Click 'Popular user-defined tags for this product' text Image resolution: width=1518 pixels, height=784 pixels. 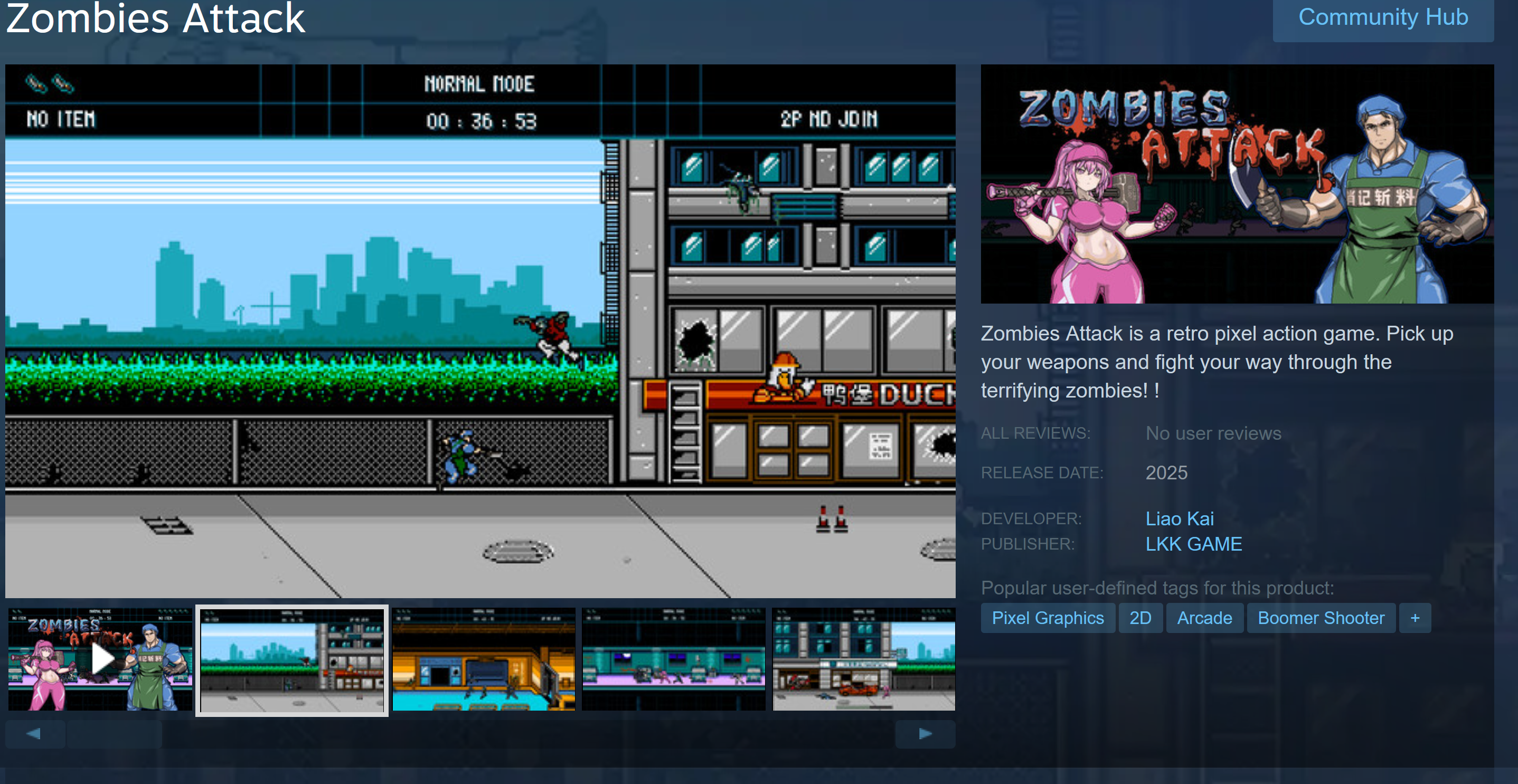[1157, 588]
